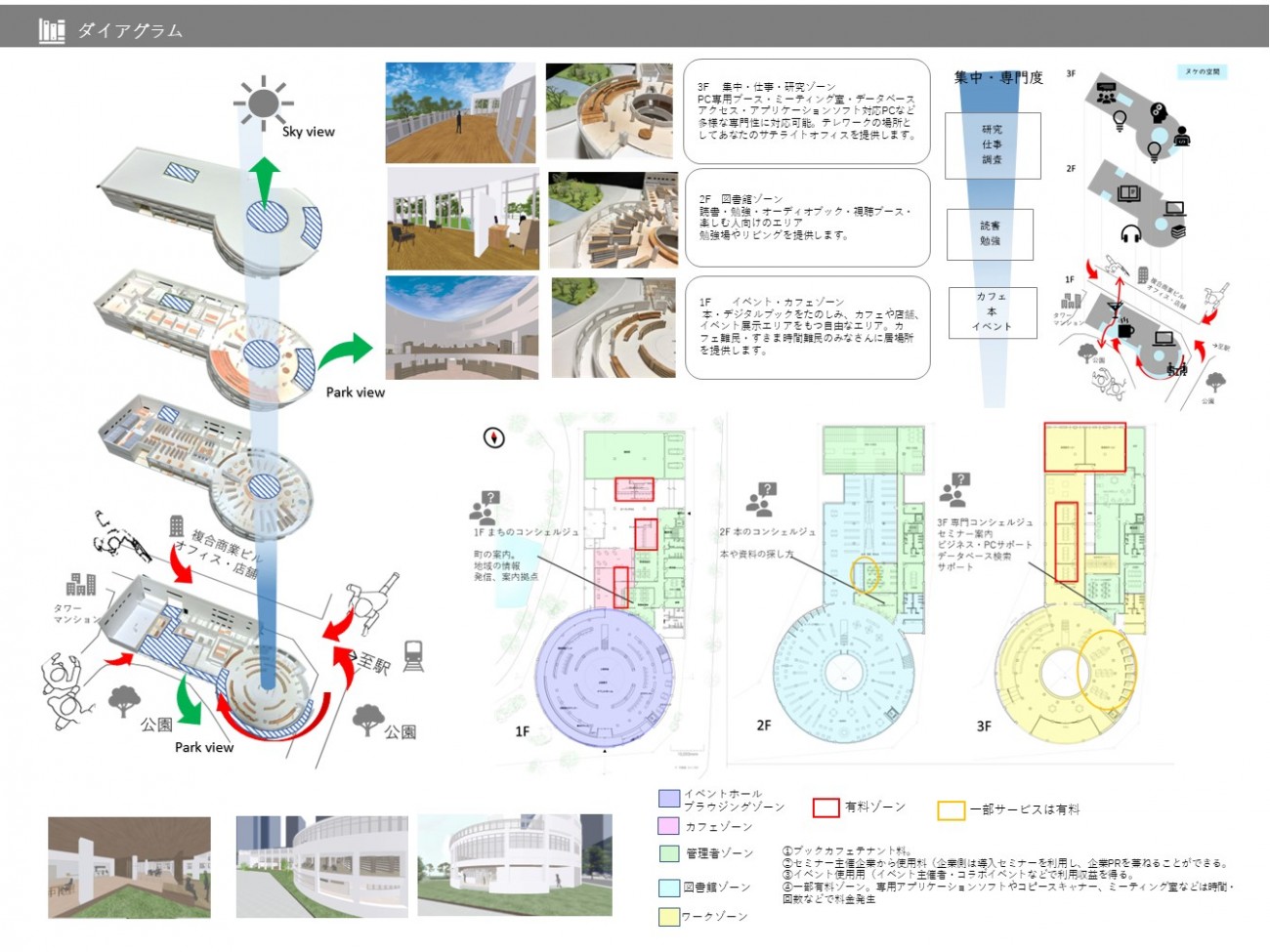Click the 1F まちのコンシェルジュ person icon
The image size is (1270, 952).
[484, 506]
